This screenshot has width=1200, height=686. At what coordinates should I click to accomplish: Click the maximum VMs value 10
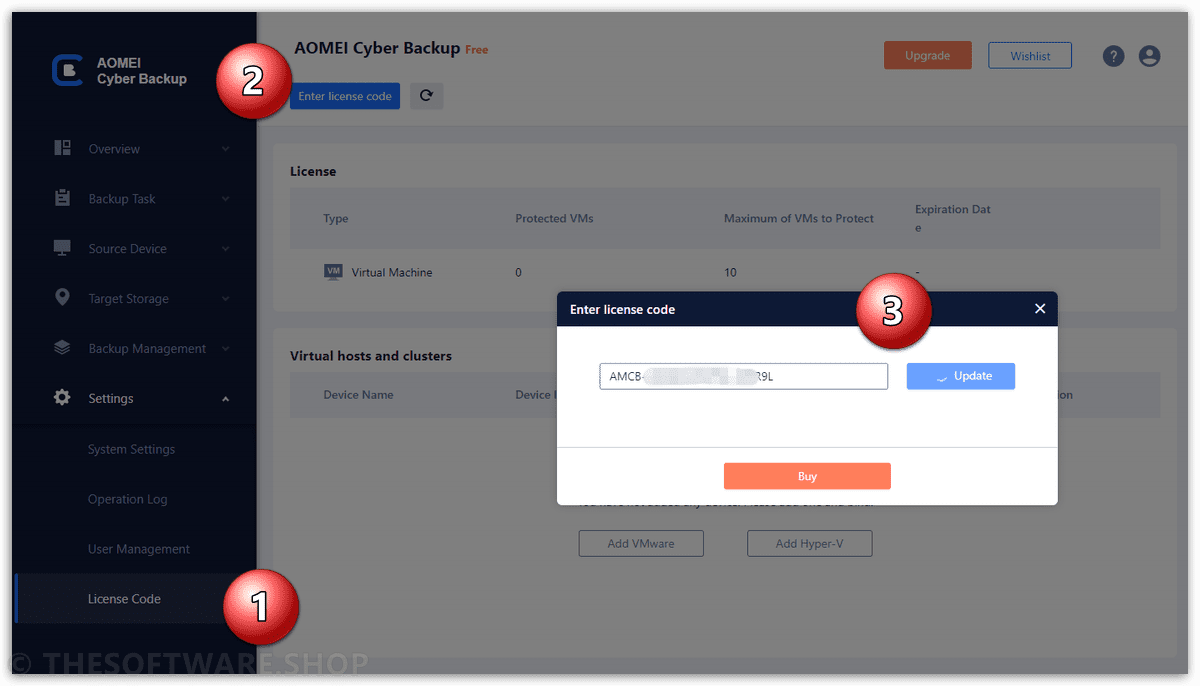pos(730,272)
